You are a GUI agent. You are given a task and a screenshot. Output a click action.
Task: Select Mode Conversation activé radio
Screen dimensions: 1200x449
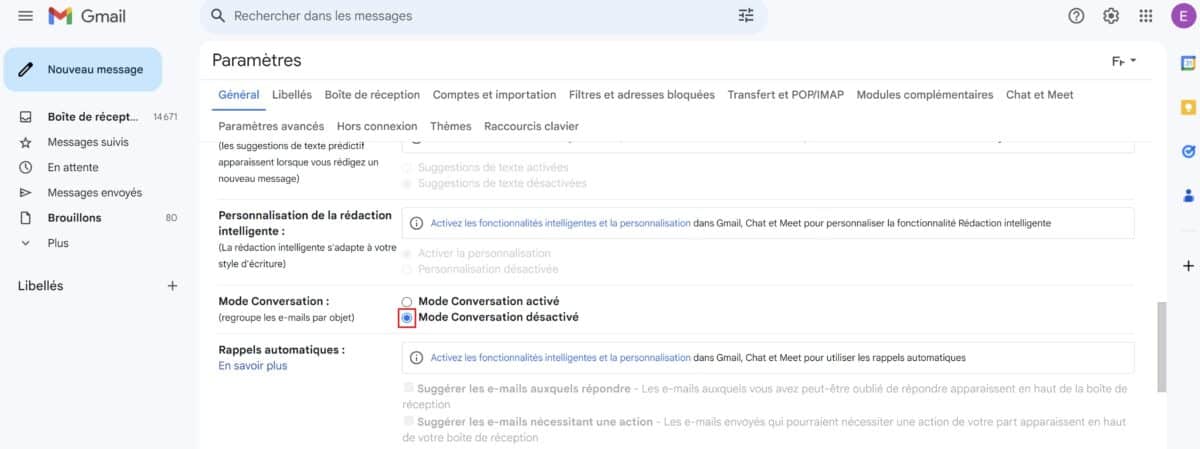coord(407,301)
